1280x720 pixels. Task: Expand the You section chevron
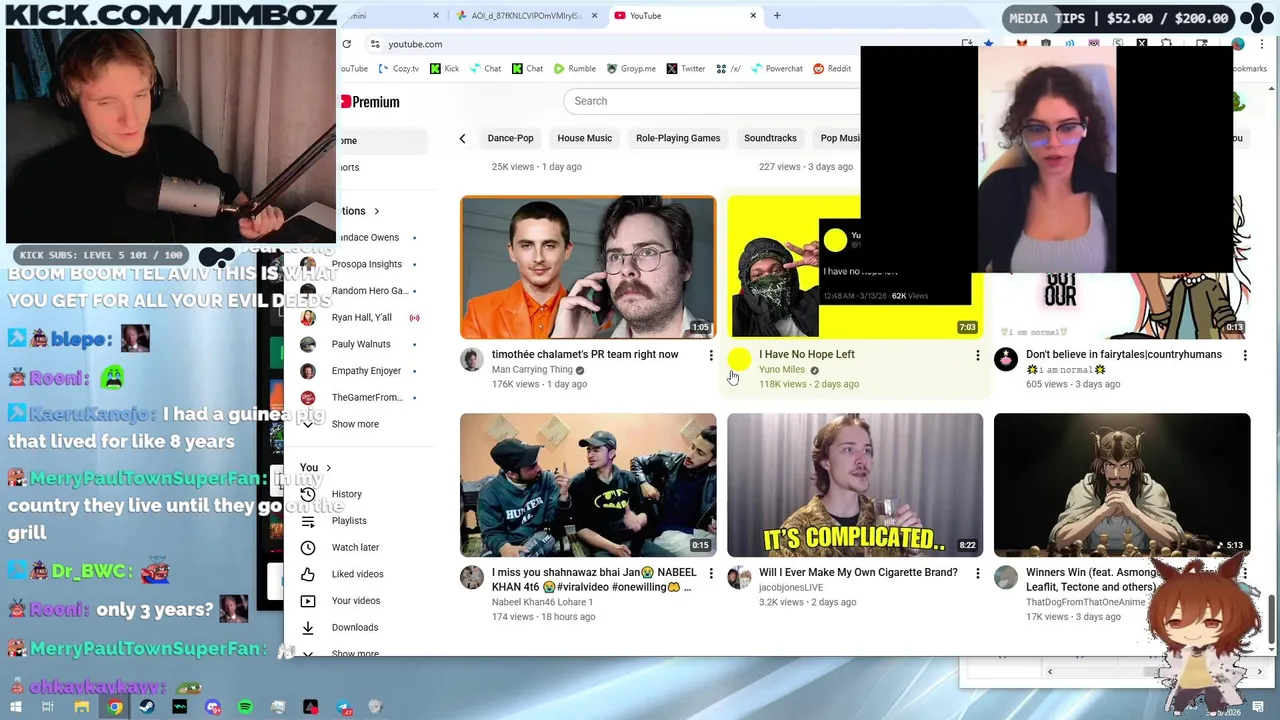click(328, 468)
